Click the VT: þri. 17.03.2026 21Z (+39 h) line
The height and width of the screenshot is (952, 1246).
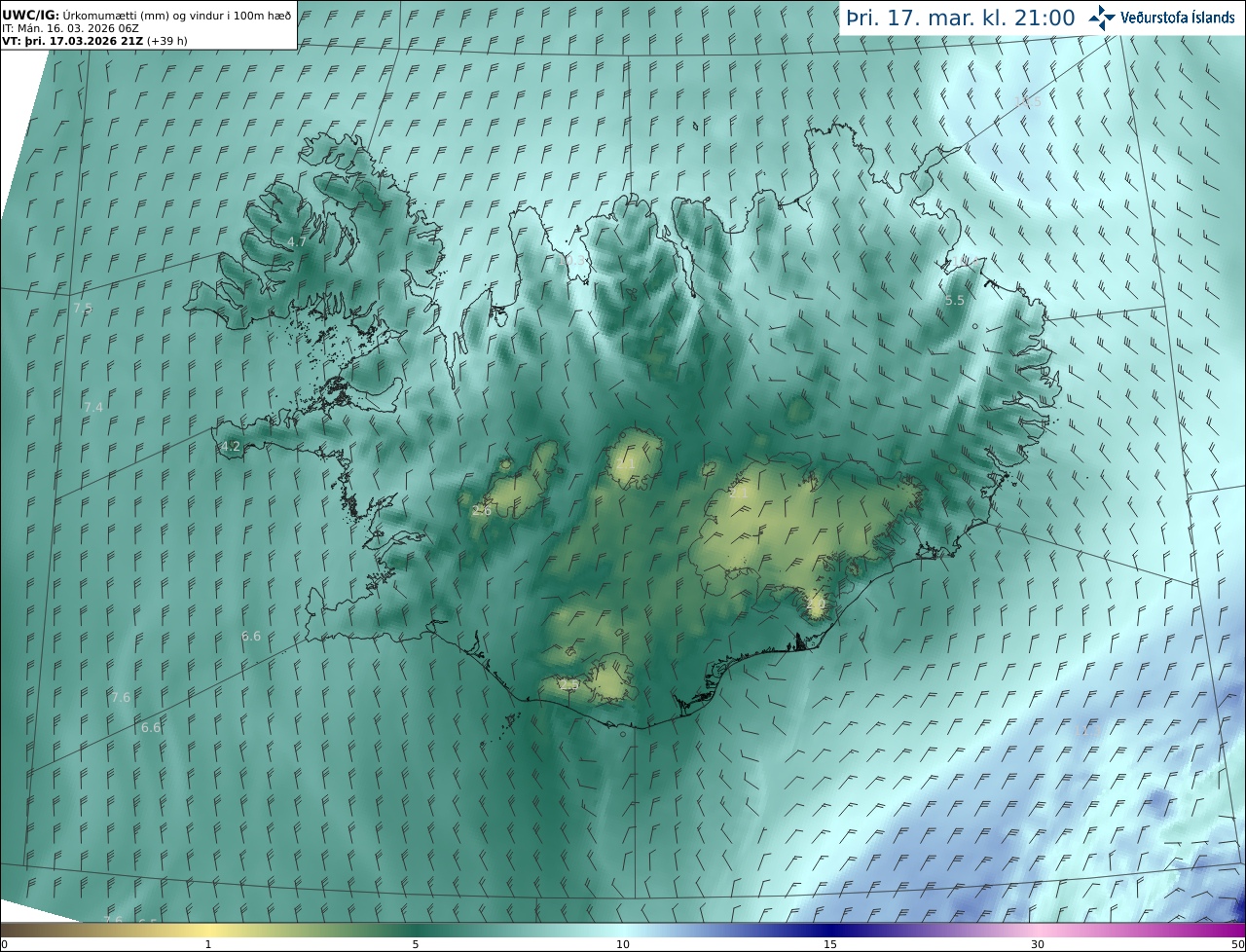(x=94, y=41)
